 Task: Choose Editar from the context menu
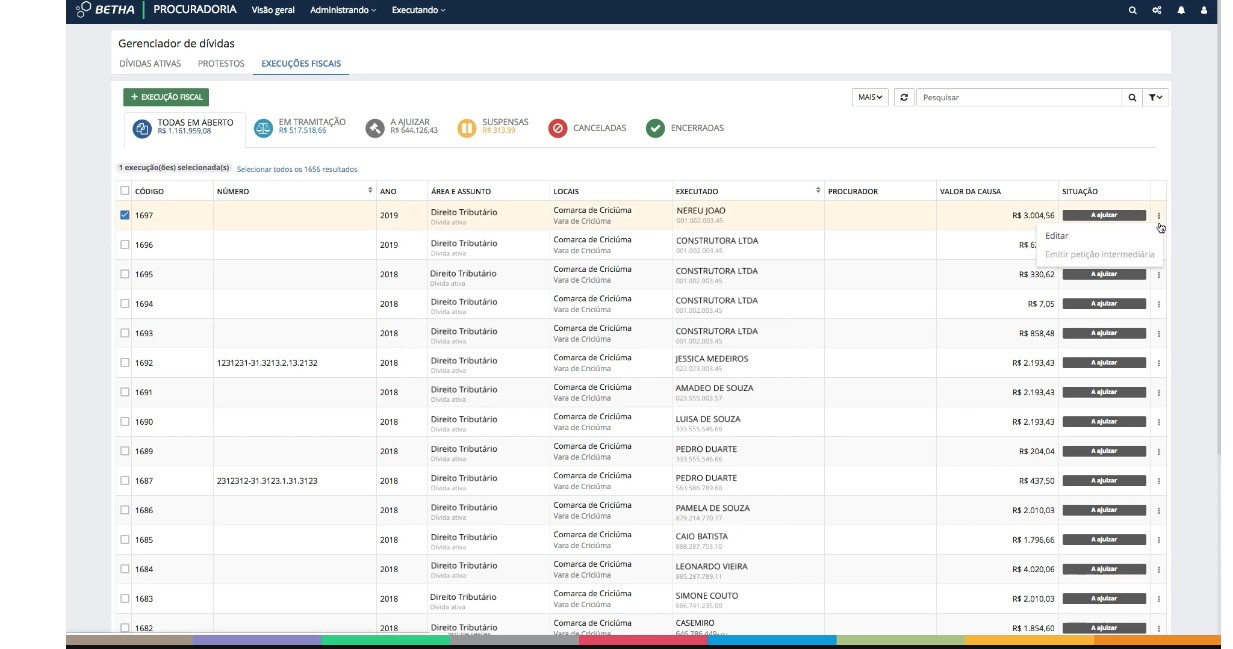click(x=1057, y=236)
